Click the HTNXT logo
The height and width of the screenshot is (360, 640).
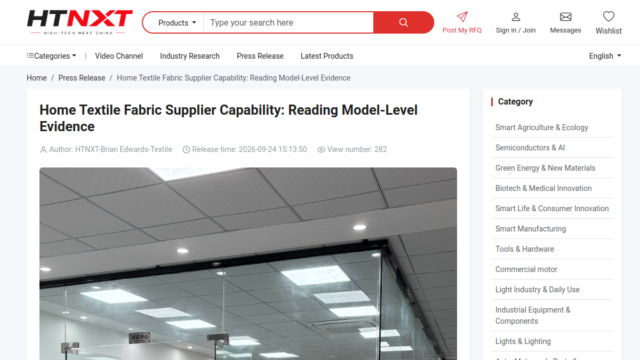pyautogui.click(x=80, y=22)
